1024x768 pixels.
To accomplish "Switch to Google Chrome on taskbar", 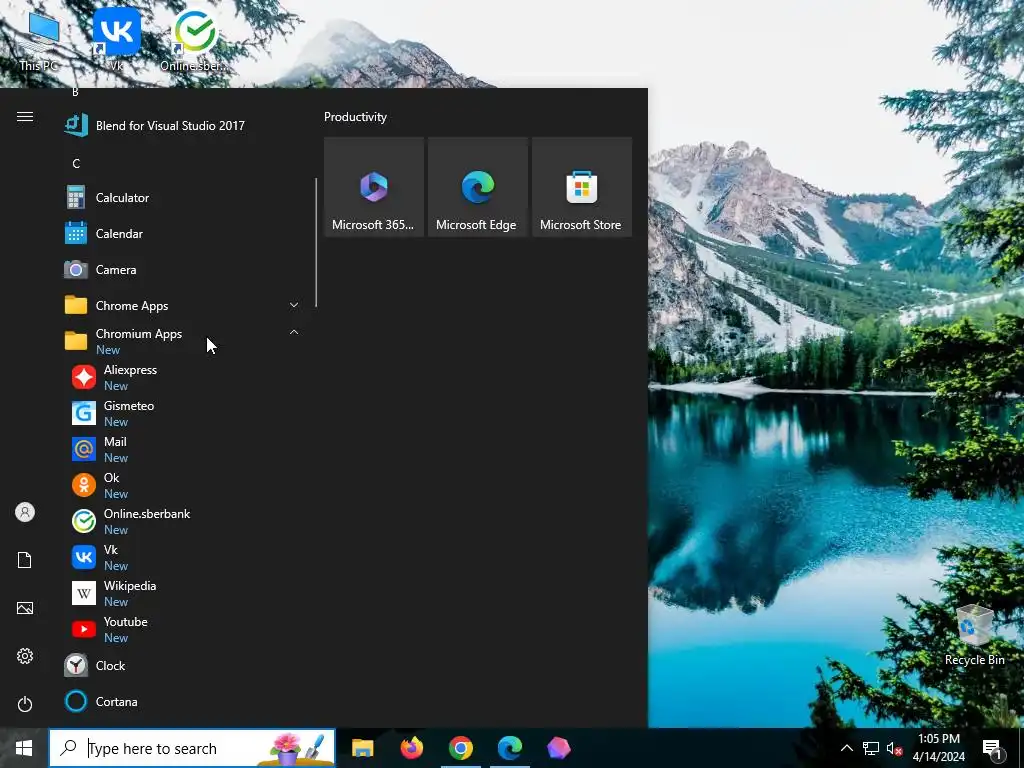I will point(460,748).
